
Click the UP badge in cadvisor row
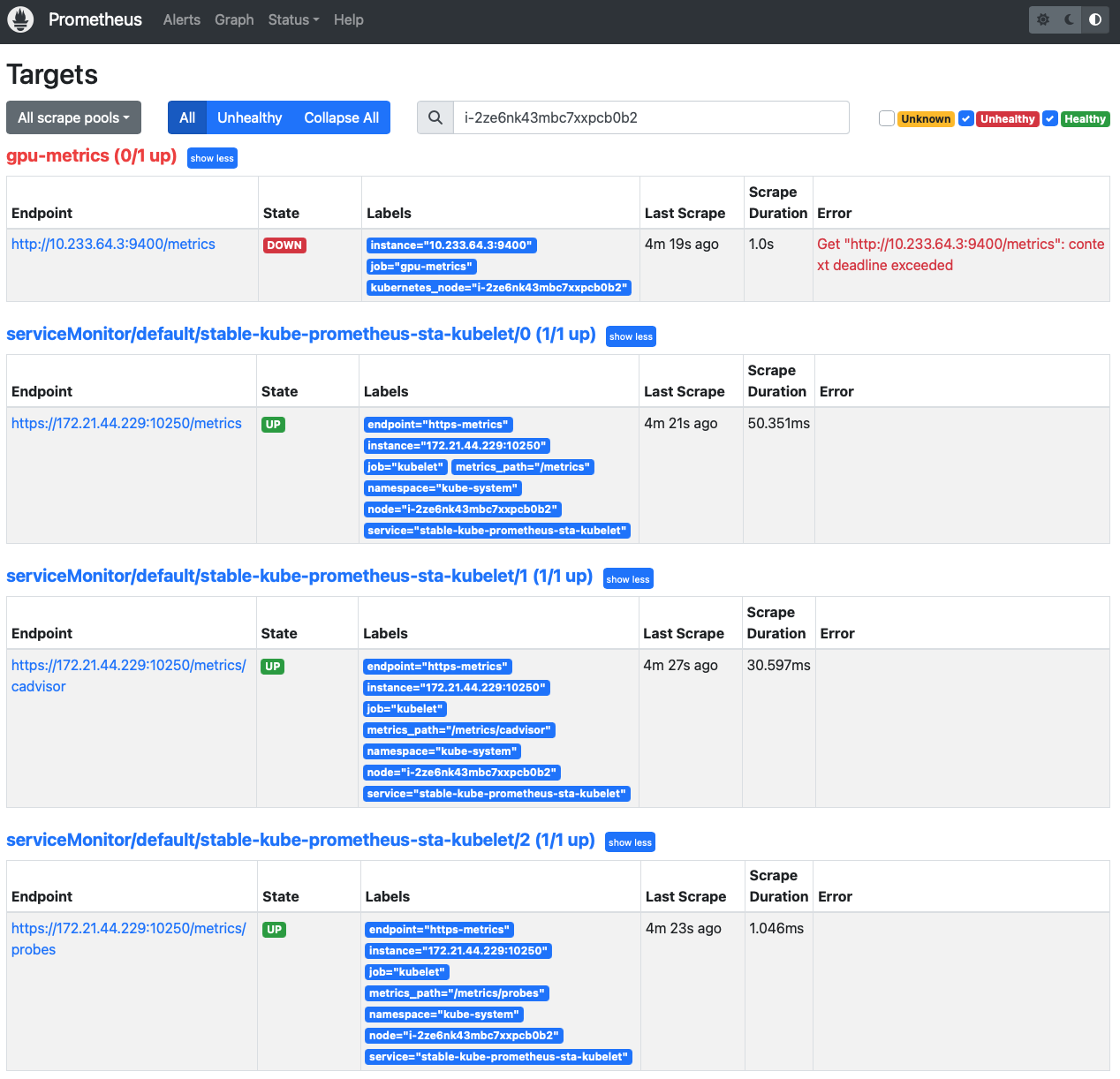tap(273, 667)
